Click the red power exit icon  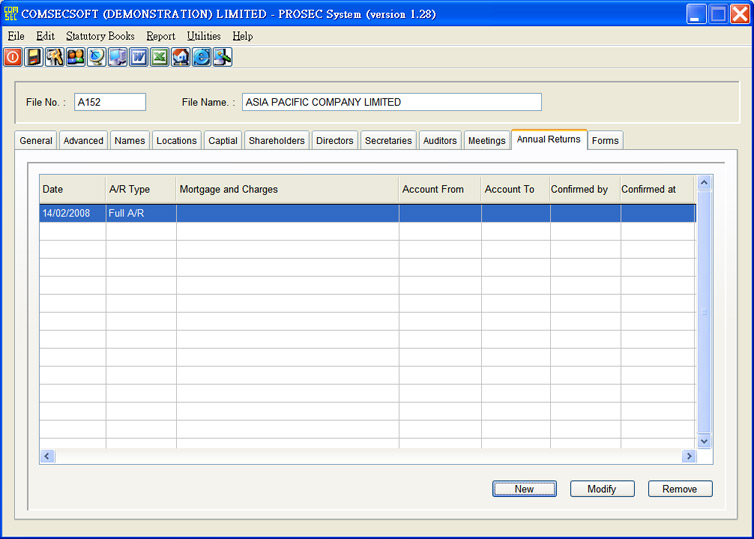pyautogui.click(x=12, y=57)
